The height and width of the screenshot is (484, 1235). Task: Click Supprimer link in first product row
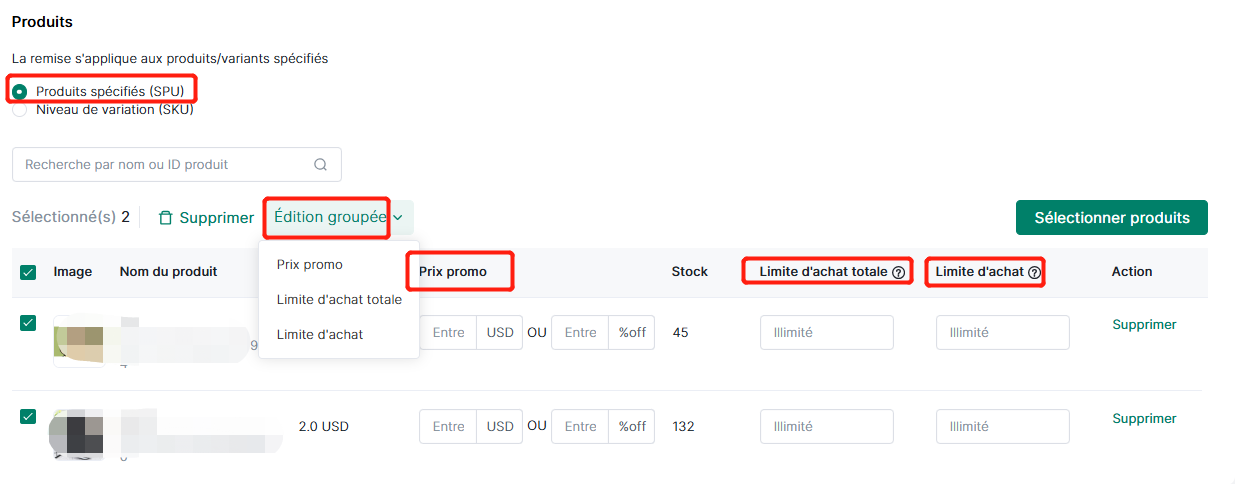(x=1144, y=325)
